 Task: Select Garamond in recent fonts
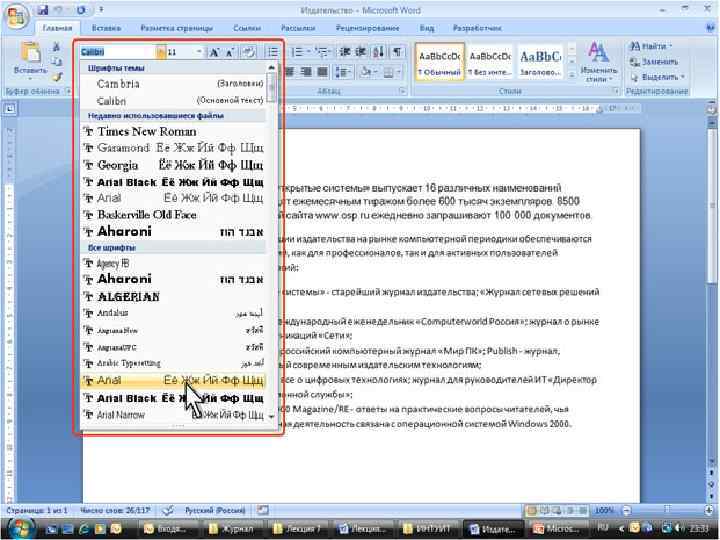coord(174,148)
